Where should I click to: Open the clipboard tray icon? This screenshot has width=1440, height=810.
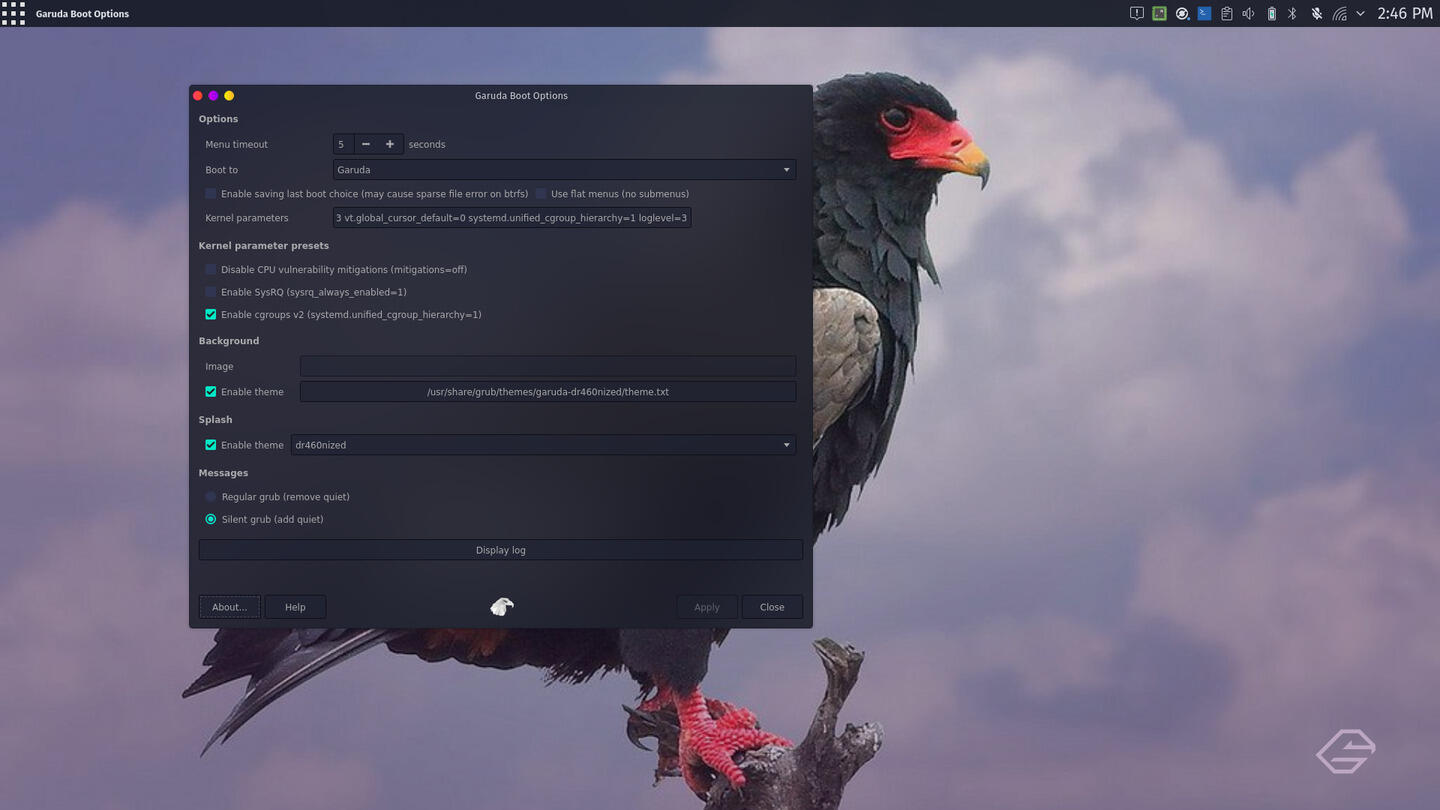click(x=1226, y=13)
